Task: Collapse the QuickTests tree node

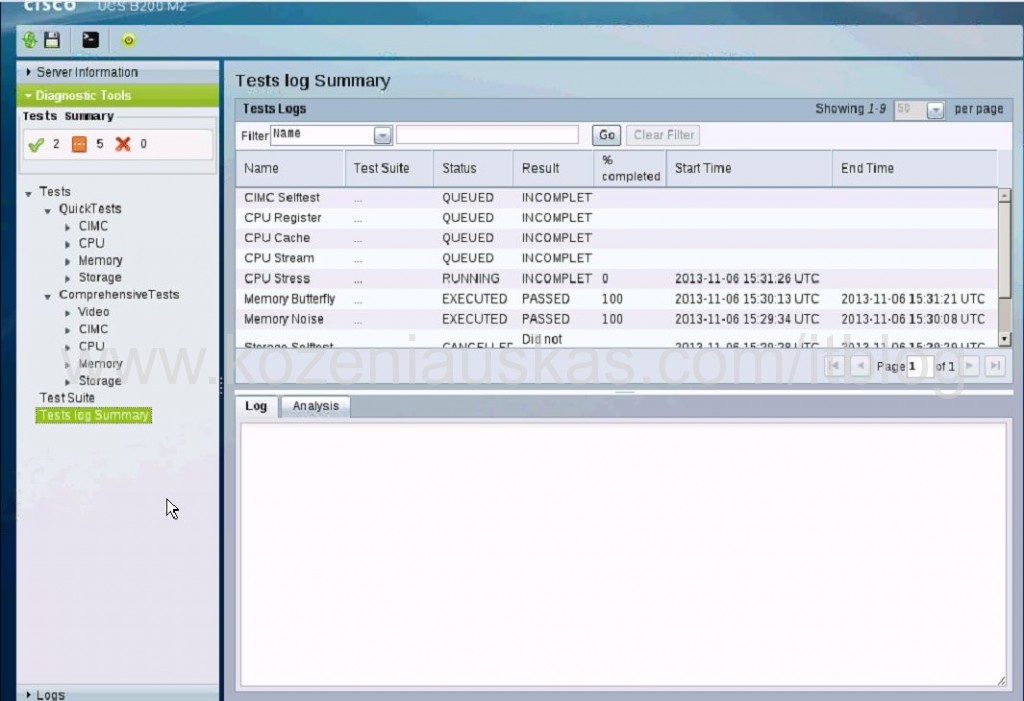Action: [x=48, y=210]
